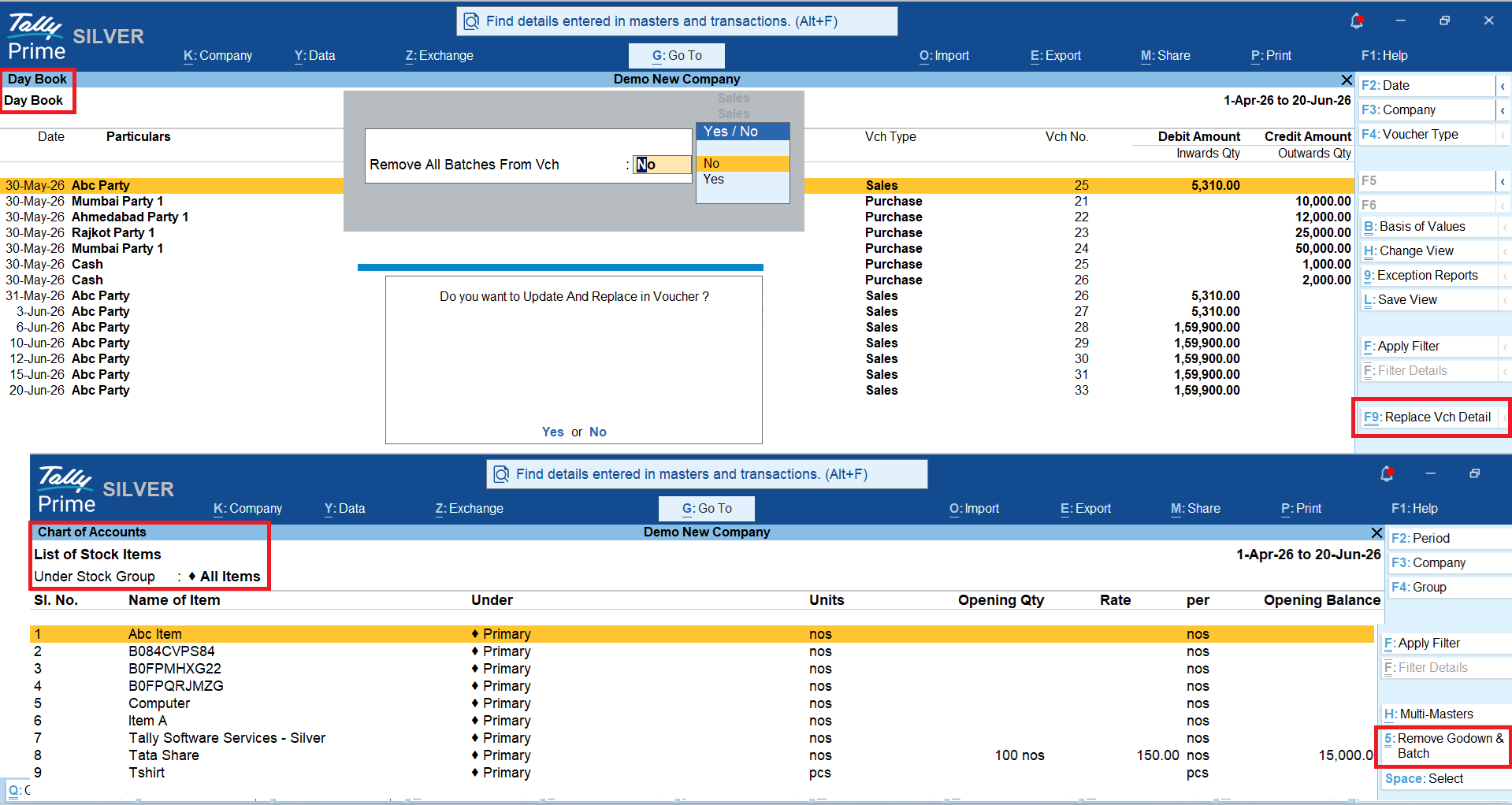Click F4: Voucher Type button
The image size is (1512, 805).
point(1427,135)
